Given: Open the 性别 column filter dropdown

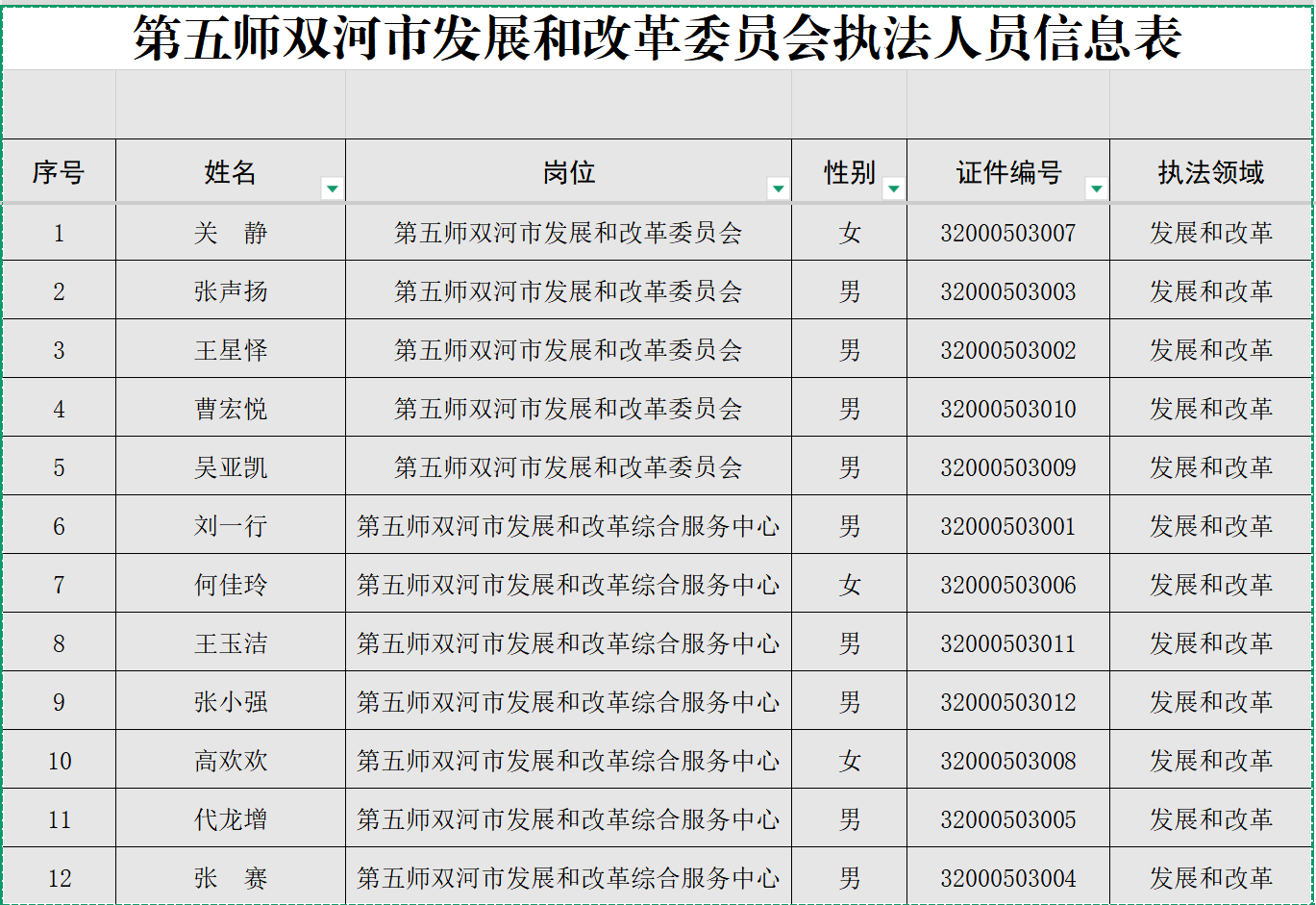Looking at the screenshot, I should tap(894, 189).
